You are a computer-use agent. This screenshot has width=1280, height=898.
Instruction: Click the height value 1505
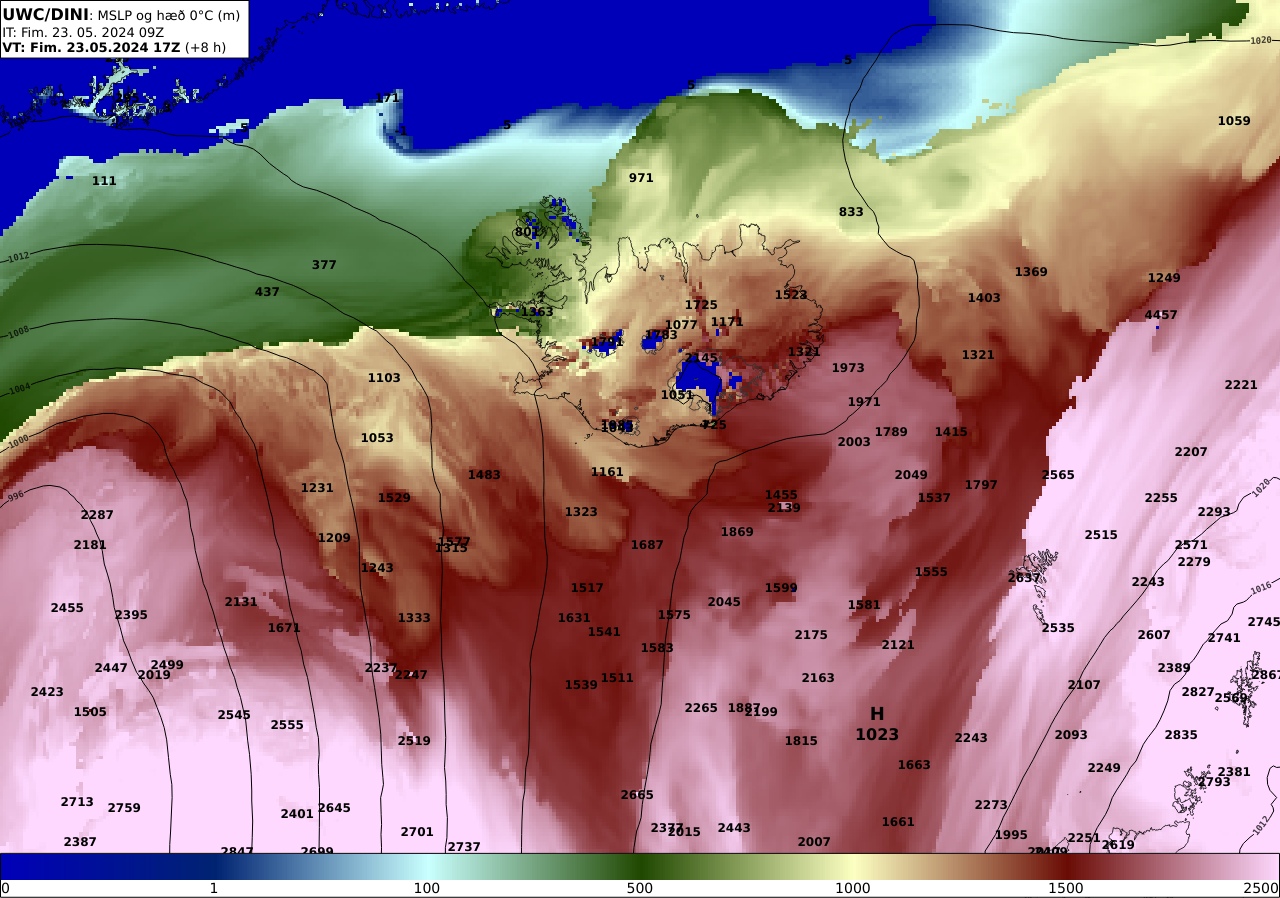[90, 712]
